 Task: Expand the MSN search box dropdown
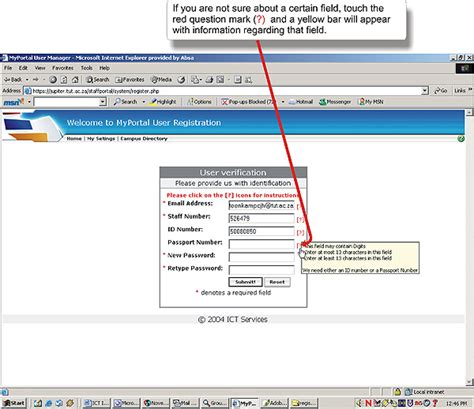(x=103, y=102)
